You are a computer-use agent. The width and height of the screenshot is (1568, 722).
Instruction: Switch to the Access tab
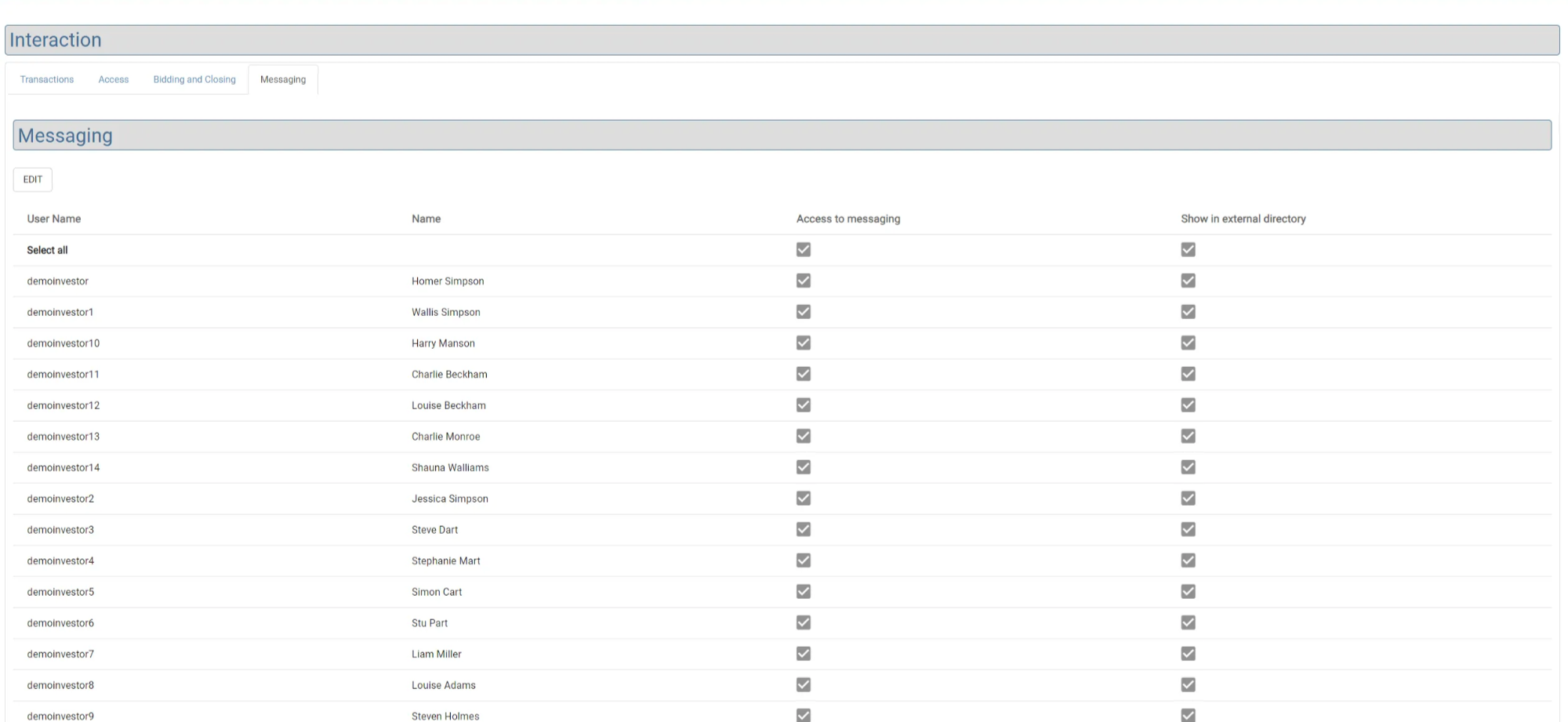pos(114,79)
